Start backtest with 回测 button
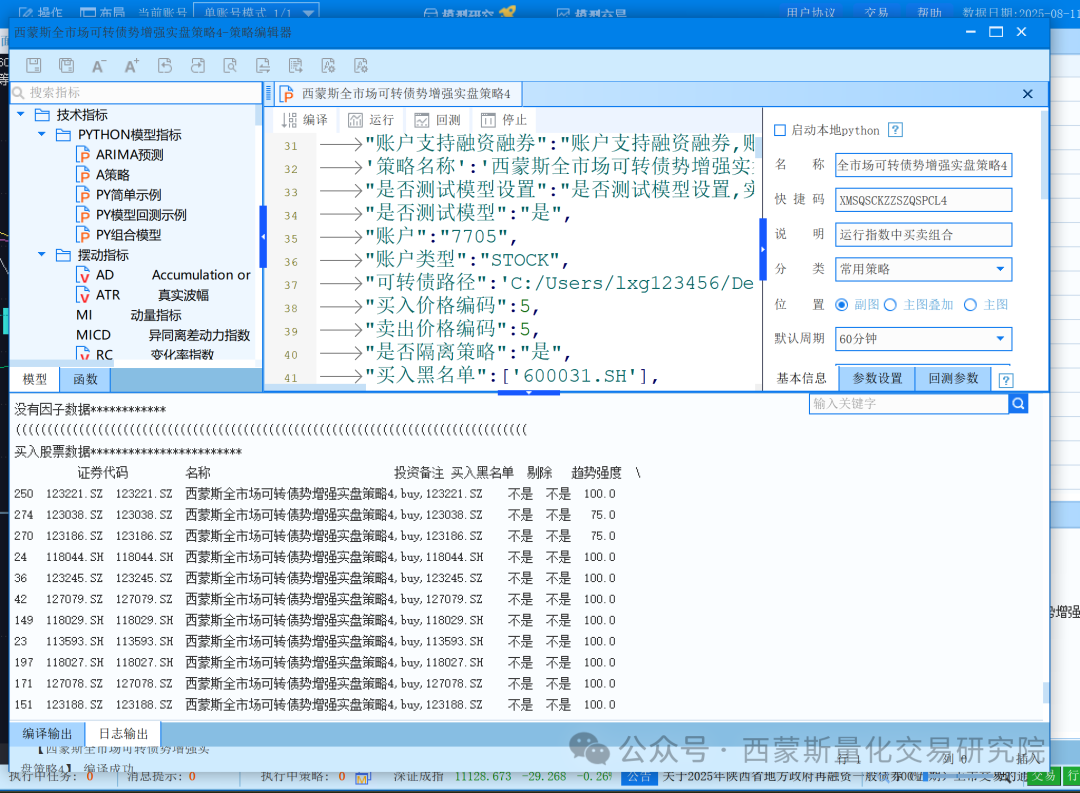Viewport: 1080px width, 793px height. (437, 120)
